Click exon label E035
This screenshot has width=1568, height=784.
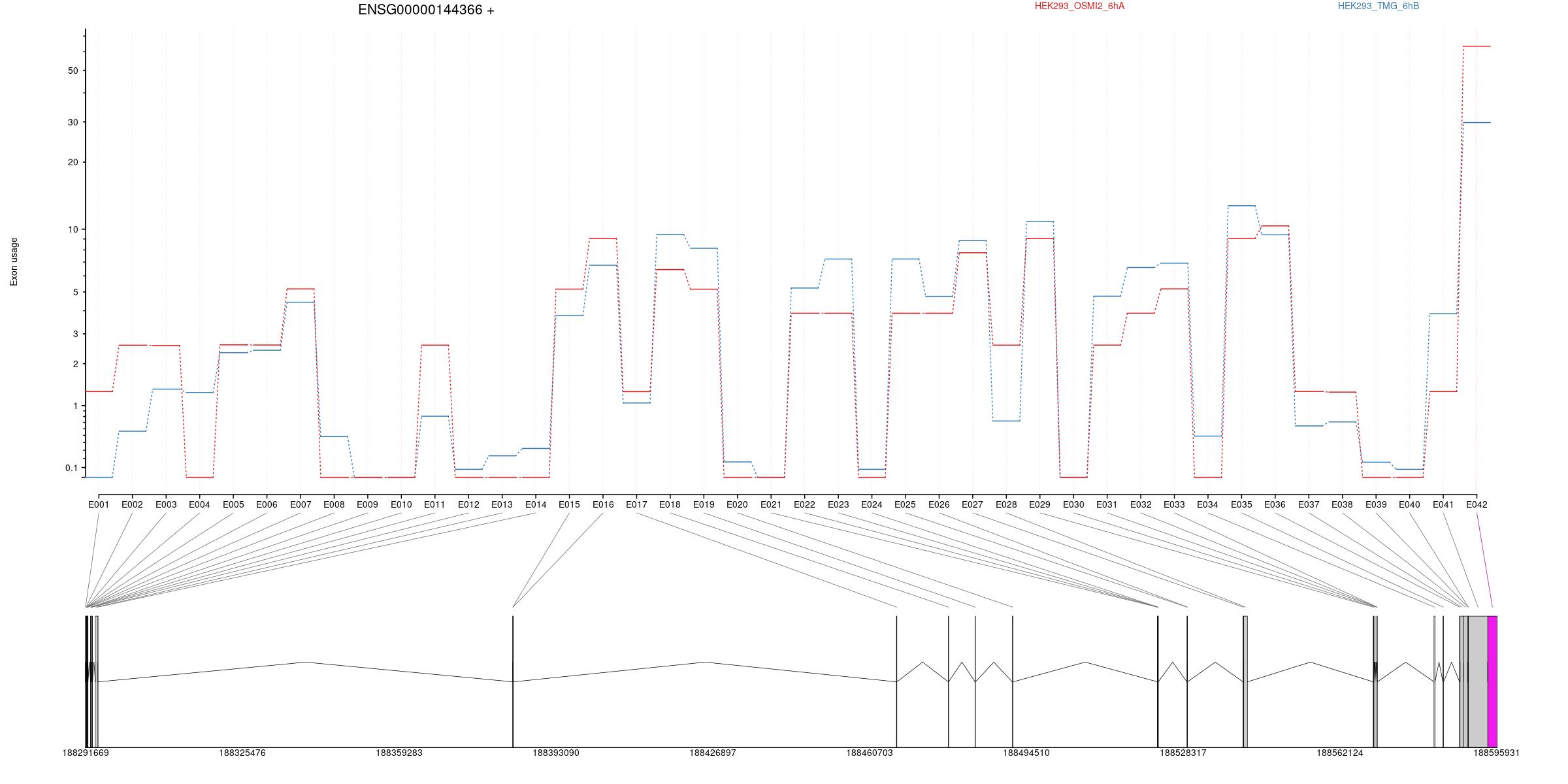[x=1241, y=504]
